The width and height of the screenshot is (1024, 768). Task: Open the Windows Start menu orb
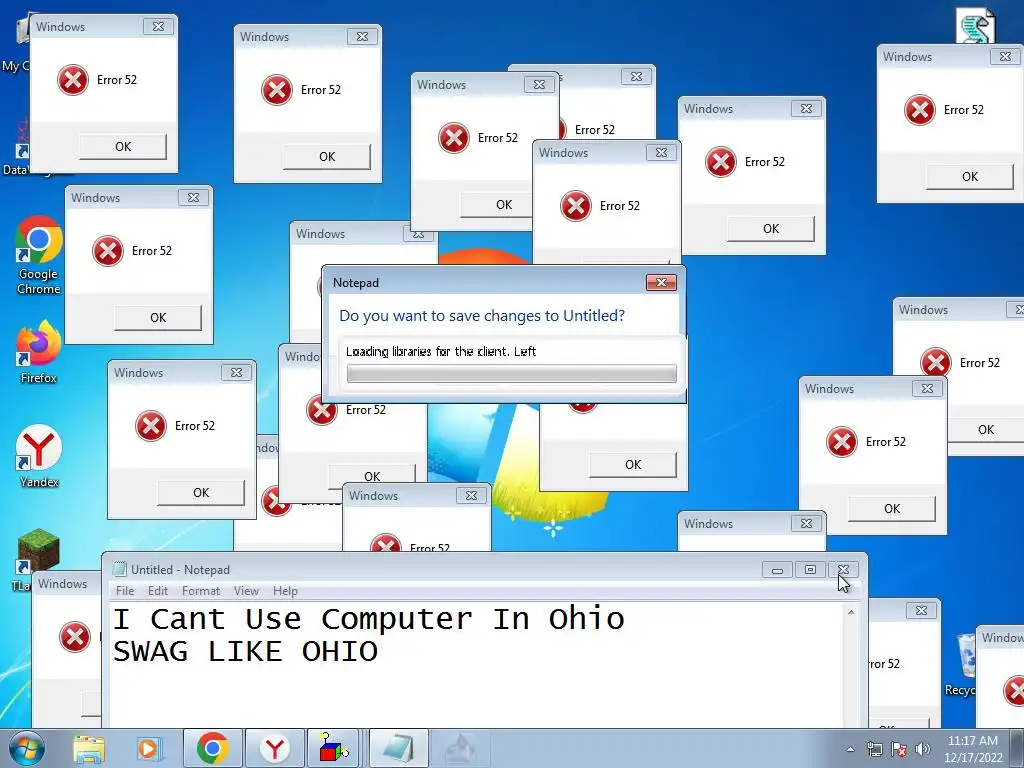[27, 749]
